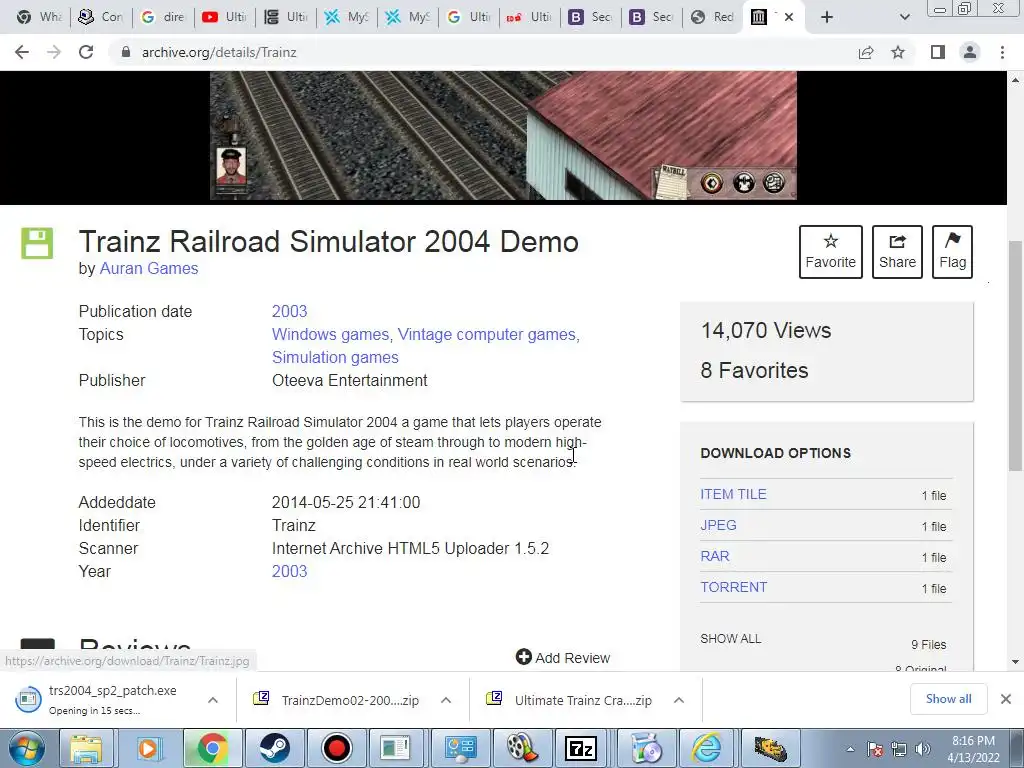Open Internet Explorer from the taskbar
The width and height of the screenshot is (1024, 768).
tap(707, 748)
